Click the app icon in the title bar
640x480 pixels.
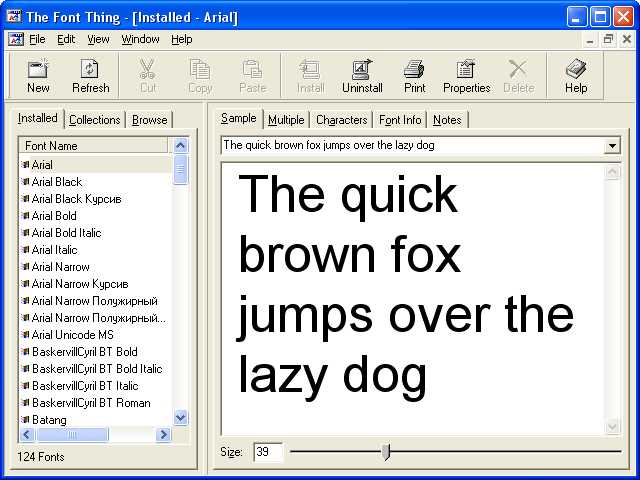click(x=14, y=17)
